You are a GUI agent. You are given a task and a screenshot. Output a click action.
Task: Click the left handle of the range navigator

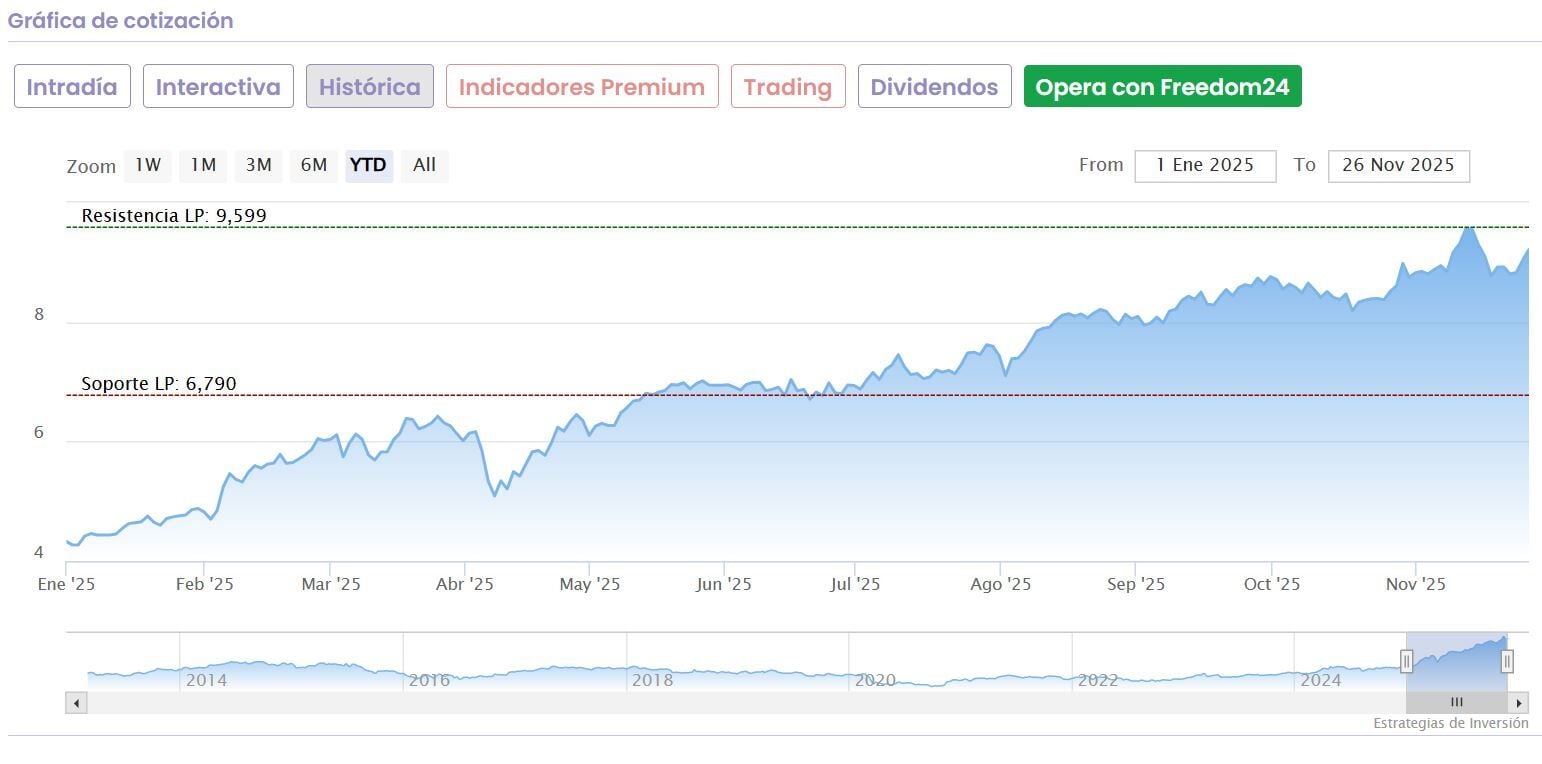coord(1406,660)
